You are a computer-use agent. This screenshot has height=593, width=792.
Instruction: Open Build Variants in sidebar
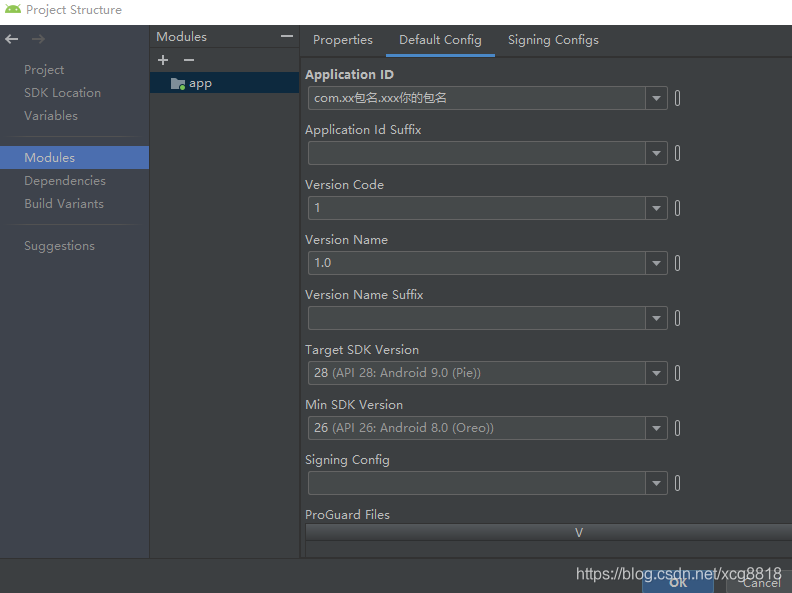(x=64, y=204)
